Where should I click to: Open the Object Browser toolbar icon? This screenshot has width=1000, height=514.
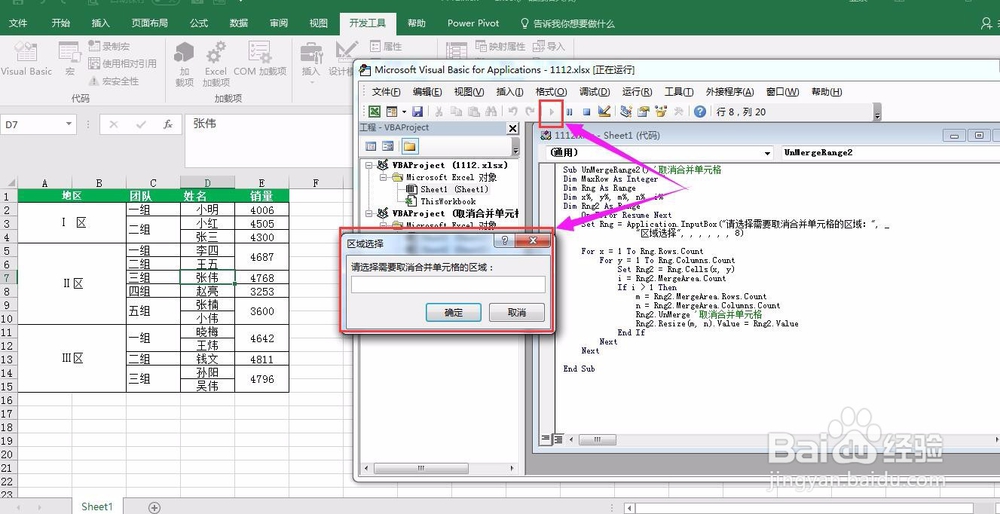pos(661,112)
